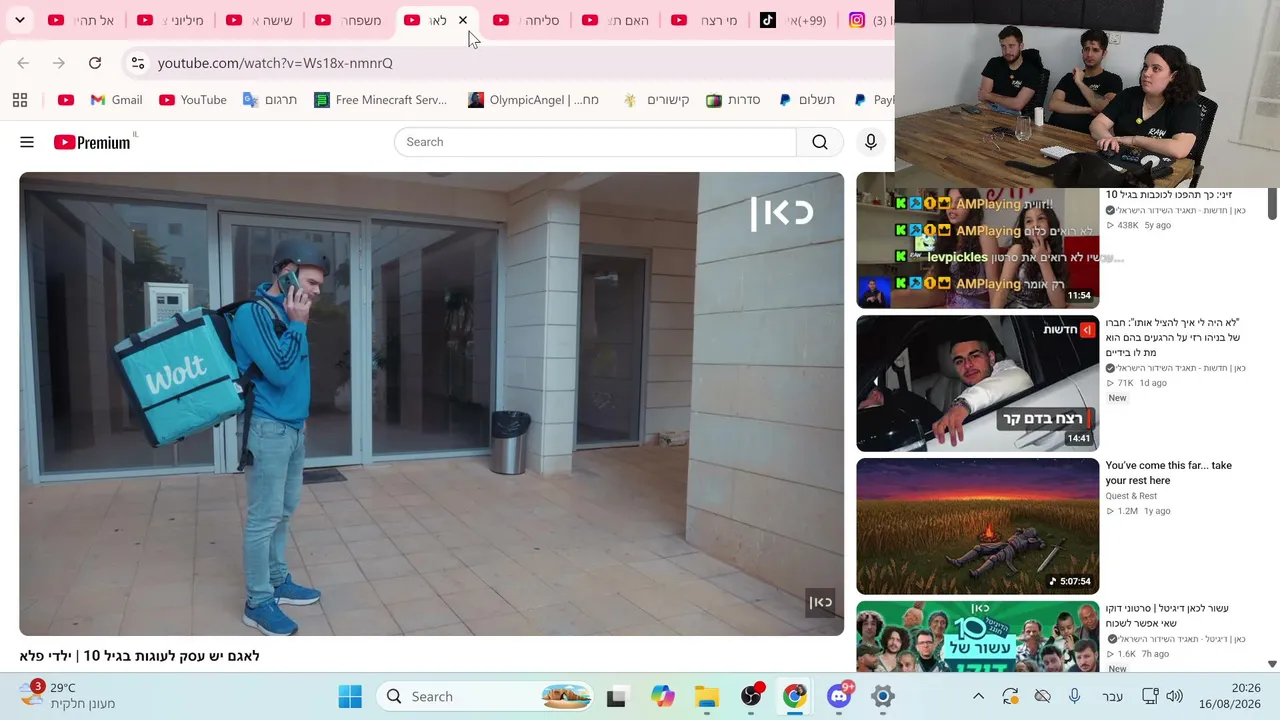Open Discord from the taskbar

(839, 697)
